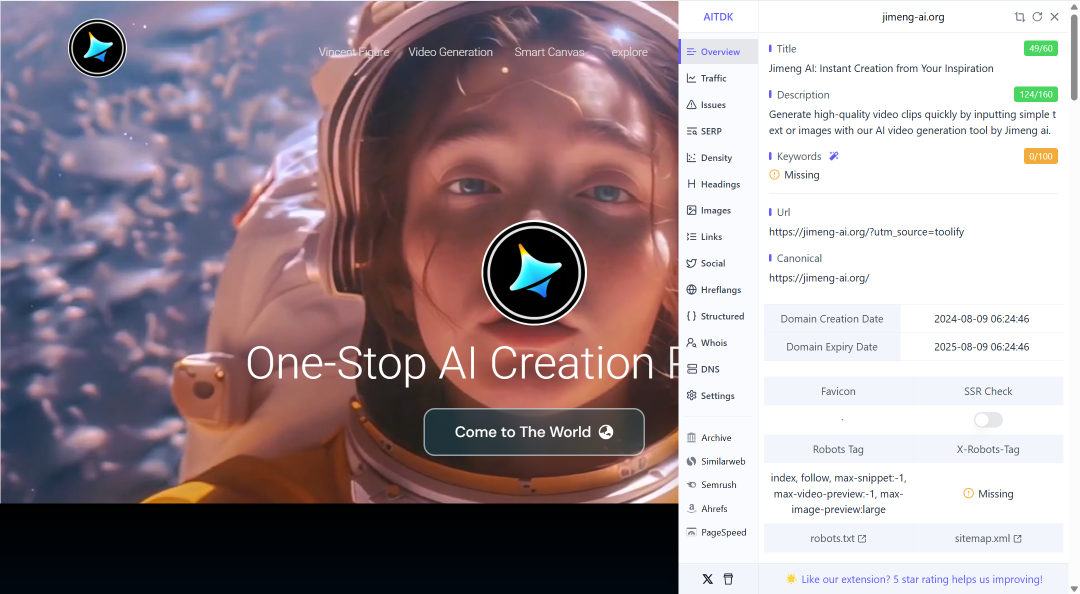Viewport: 1080px width, 594px height.
Task: Open the SERP section
Action: click(x=718, y=131)
